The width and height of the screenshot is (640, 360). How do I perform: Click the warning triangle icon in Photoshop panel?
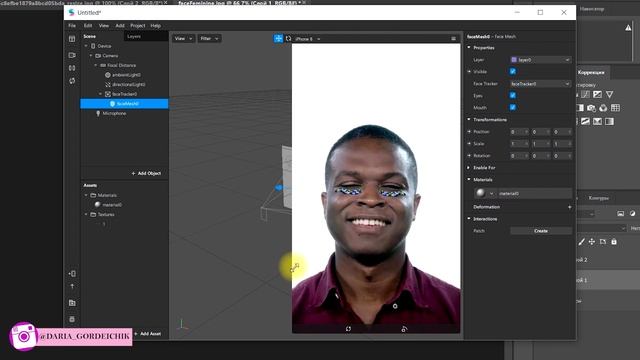click(x=628, y=28)
